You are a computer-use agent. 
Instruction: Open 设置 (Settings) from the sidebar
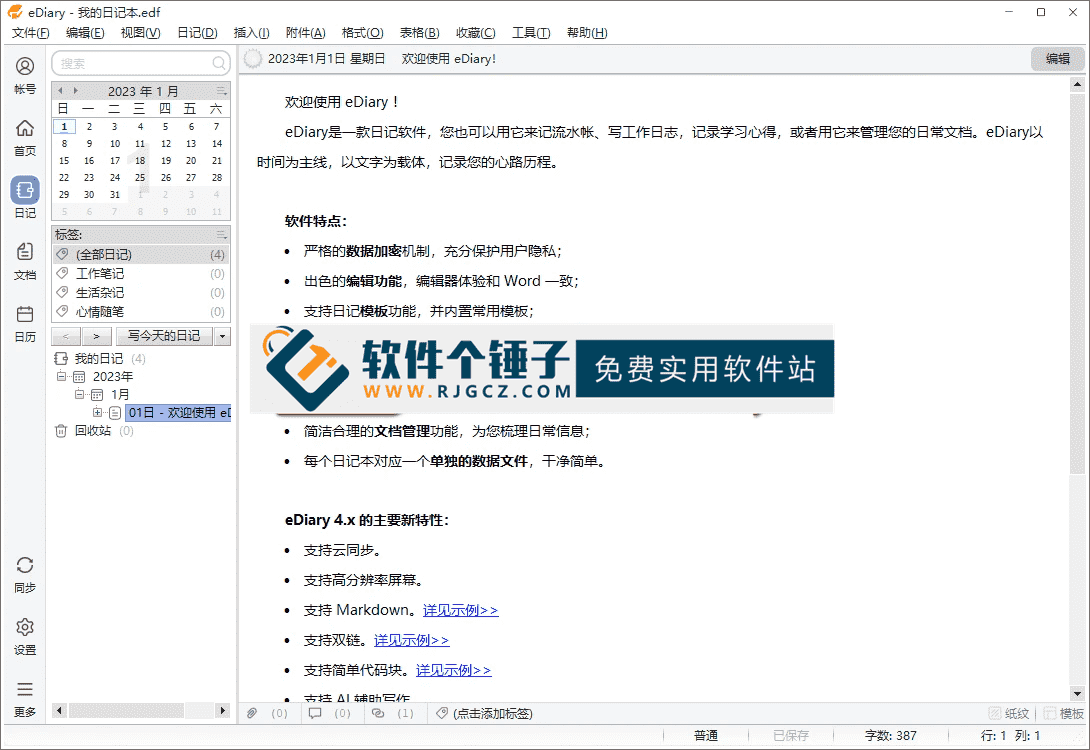tap(24, 630)
